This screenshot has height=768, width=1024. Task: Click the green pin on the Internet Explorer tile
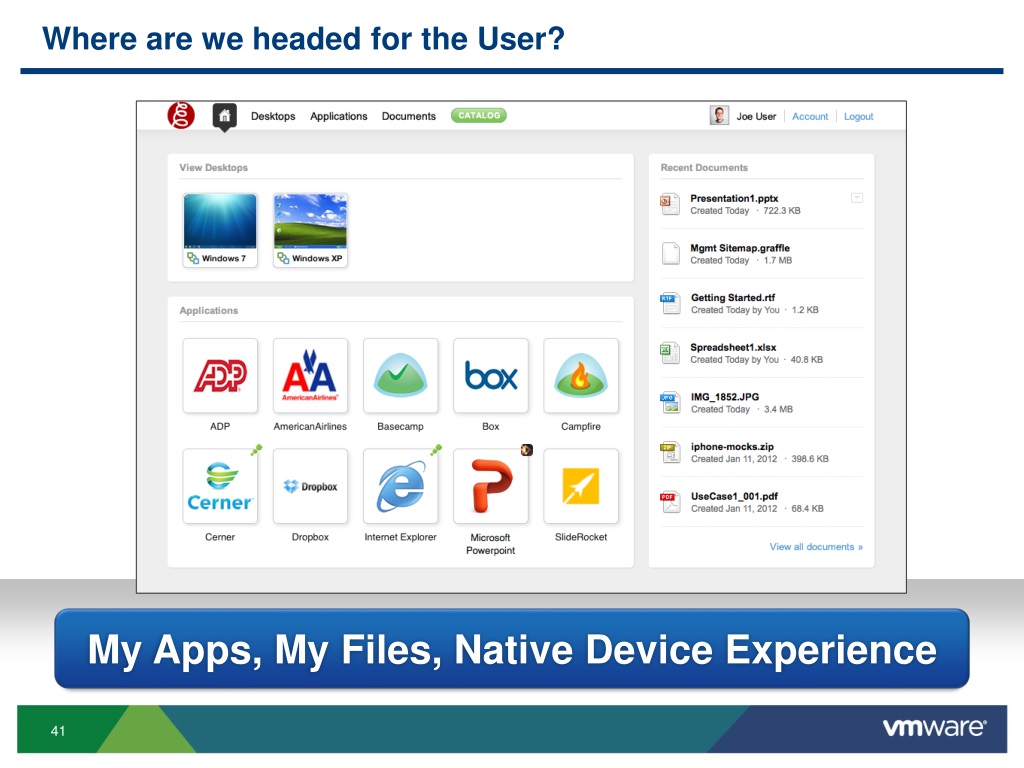point(436,449)
